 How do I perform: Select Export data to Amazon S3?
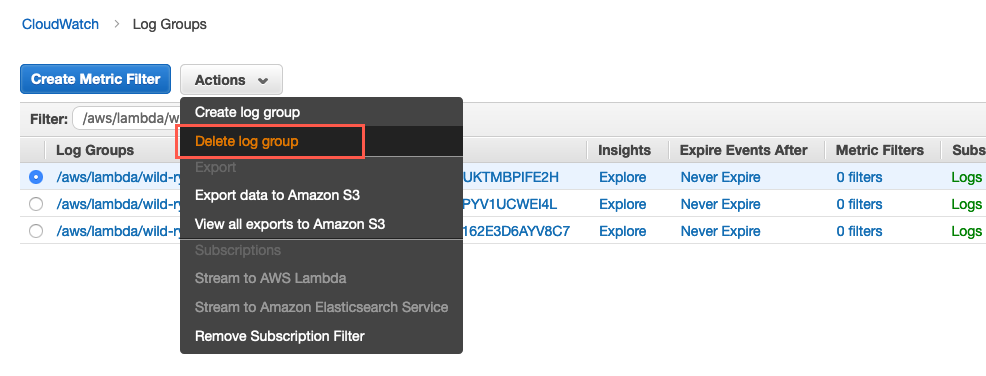pyautogui.click(x=277, y=195)
